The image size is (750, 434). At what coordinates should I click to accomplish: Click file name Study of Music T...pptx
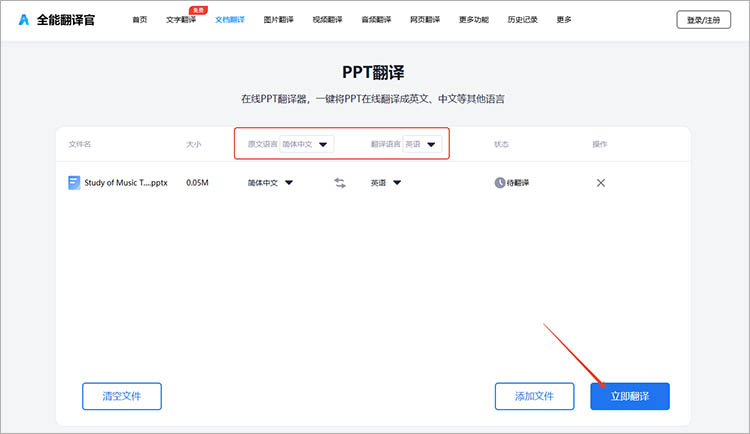[x=126, y=183]
